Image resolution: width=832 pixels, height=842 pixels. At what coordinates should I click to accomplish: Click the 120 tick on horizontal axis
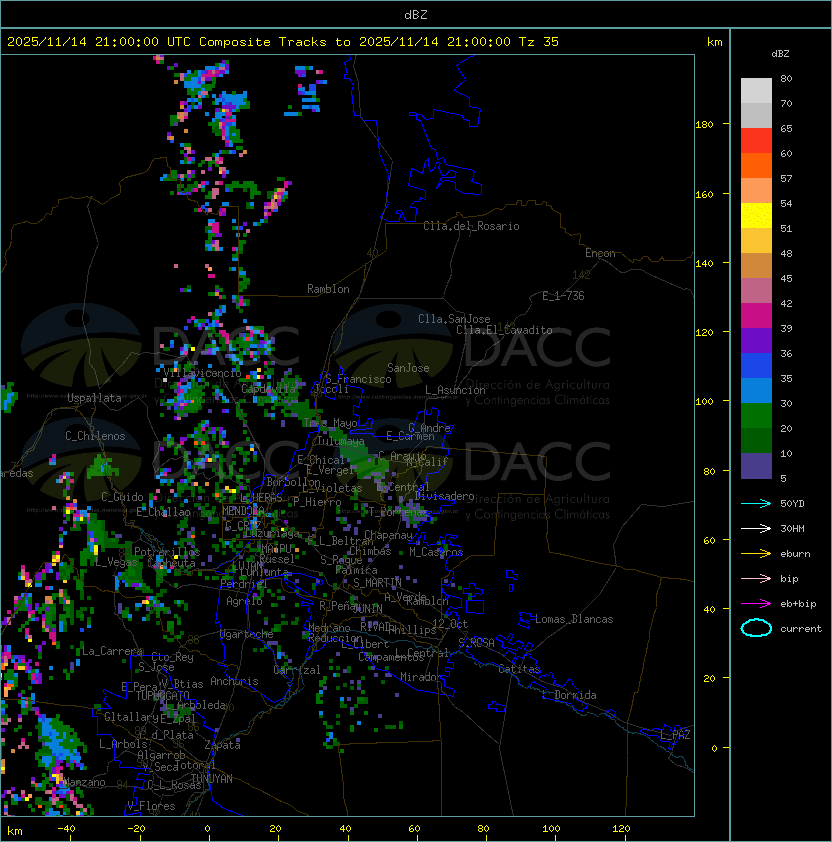coord(621,829)
